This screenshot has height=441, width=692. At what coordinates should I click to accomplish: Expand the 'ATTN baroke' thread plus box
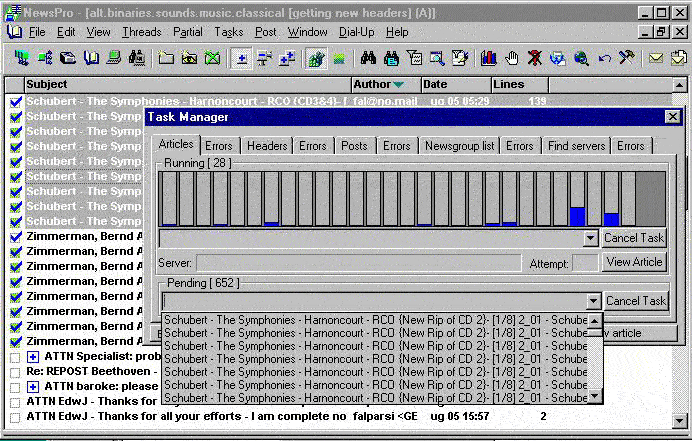click(x=33, y=387)
